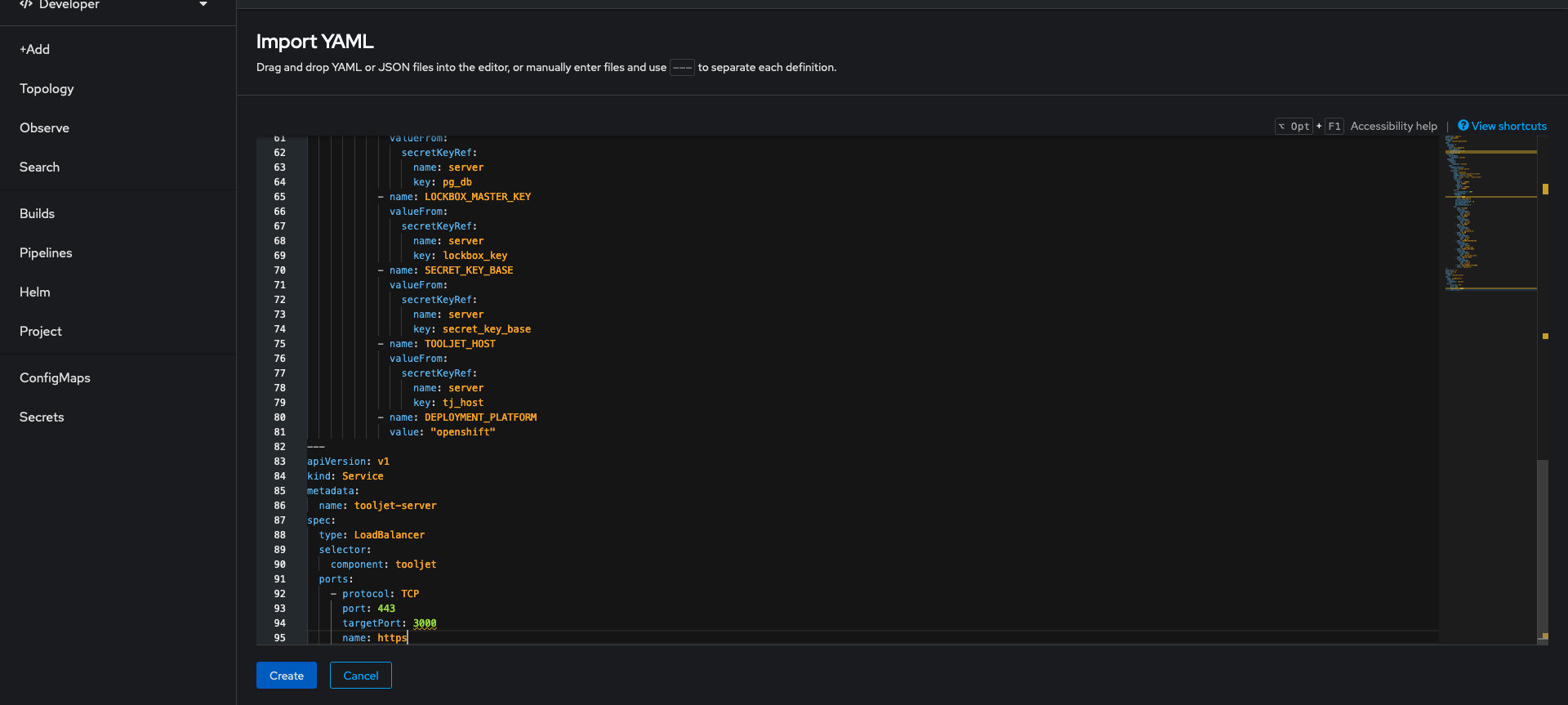Navigate to Builds
1568x705 pixels.
[37, 214]
